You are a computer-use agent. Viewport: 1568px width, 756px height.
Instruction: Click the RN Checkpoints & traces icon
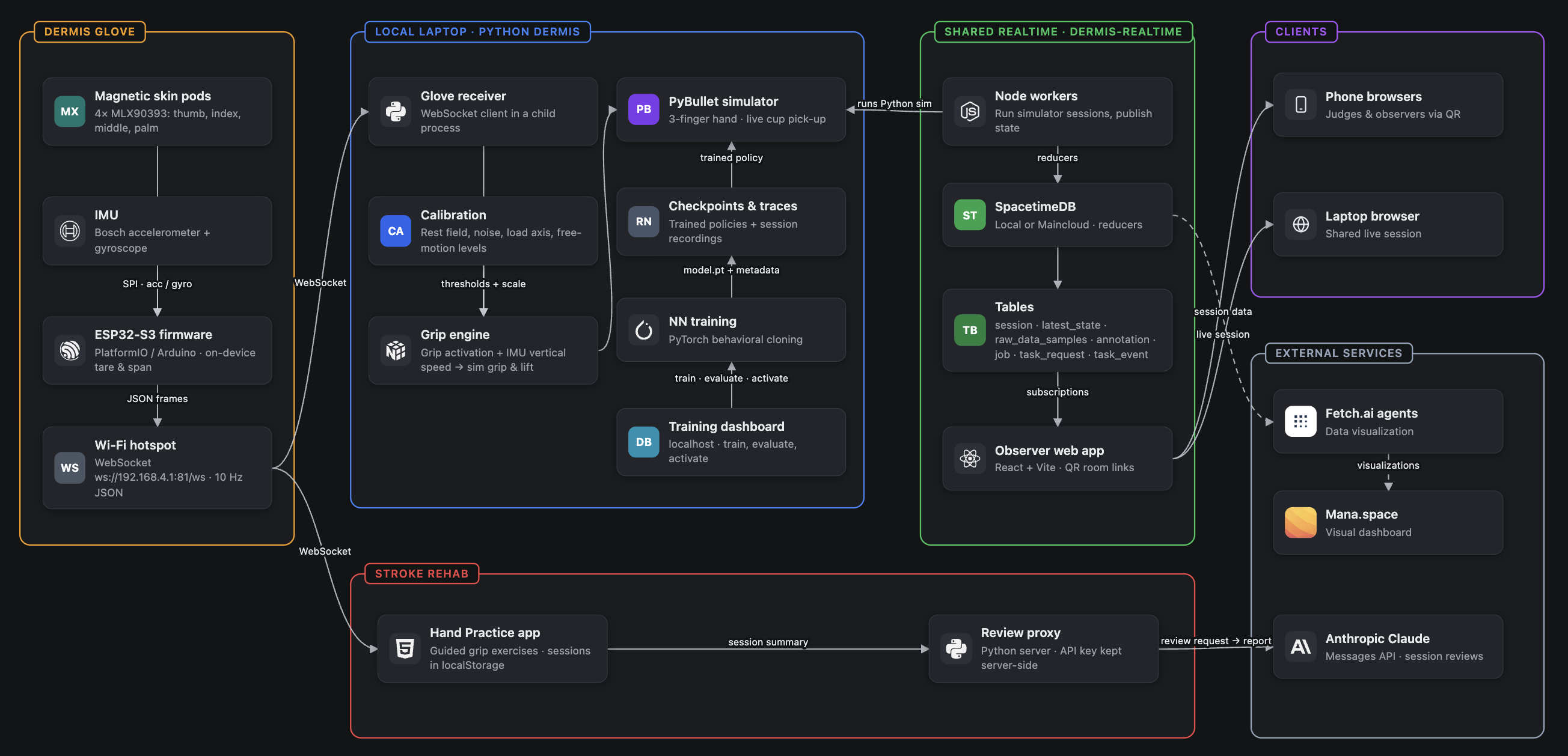(x=643, y=222)
